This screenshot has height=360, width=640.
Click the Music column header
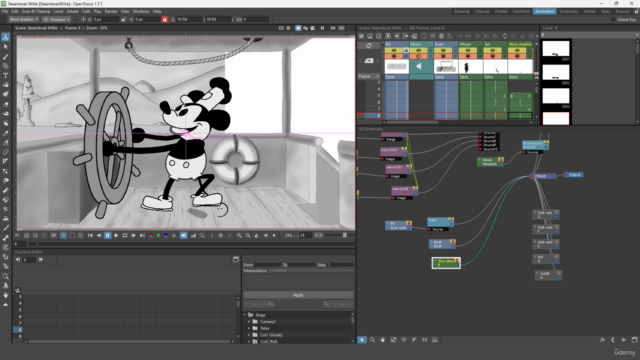click(421, 44)
